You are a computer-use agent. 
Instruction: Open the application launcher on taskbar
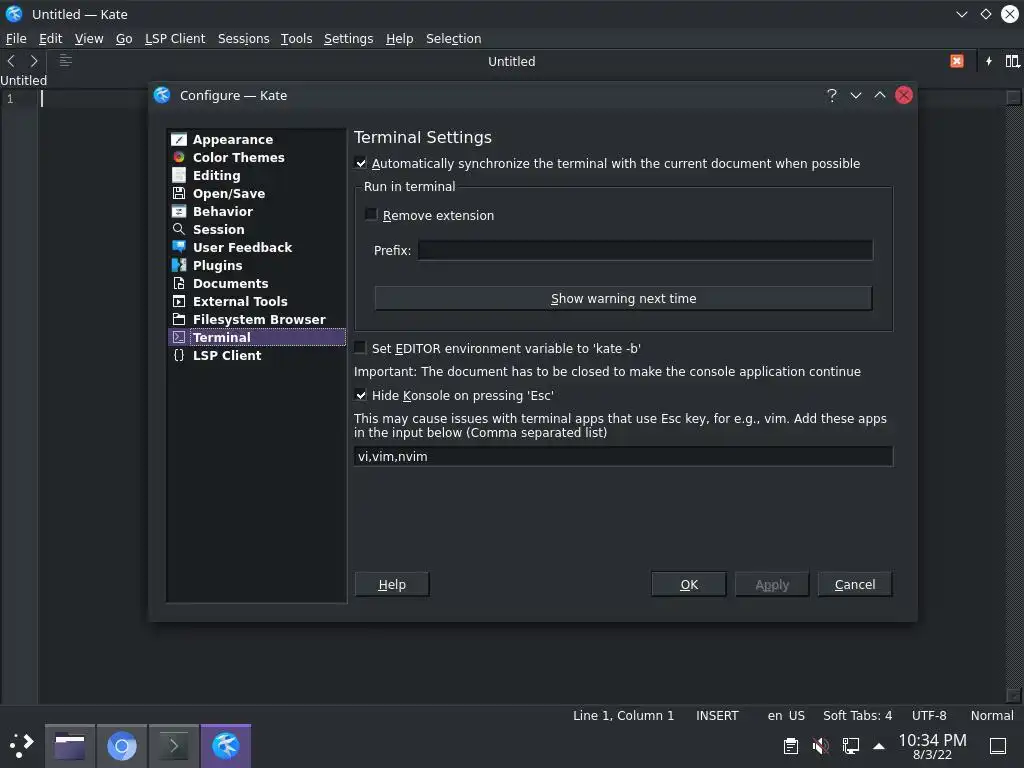coord(21,746)
